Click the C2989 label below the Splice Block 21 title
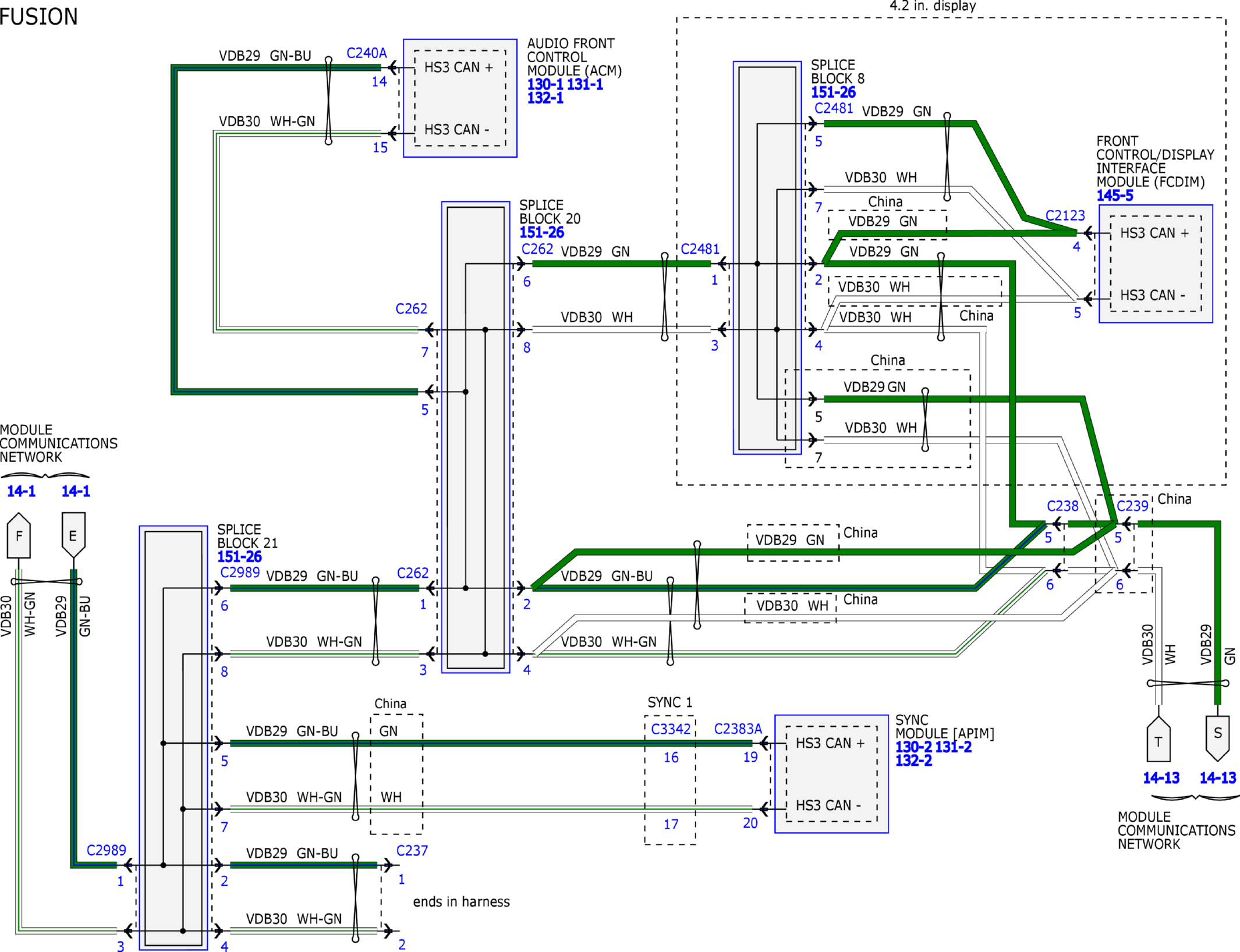 (240, 572)
